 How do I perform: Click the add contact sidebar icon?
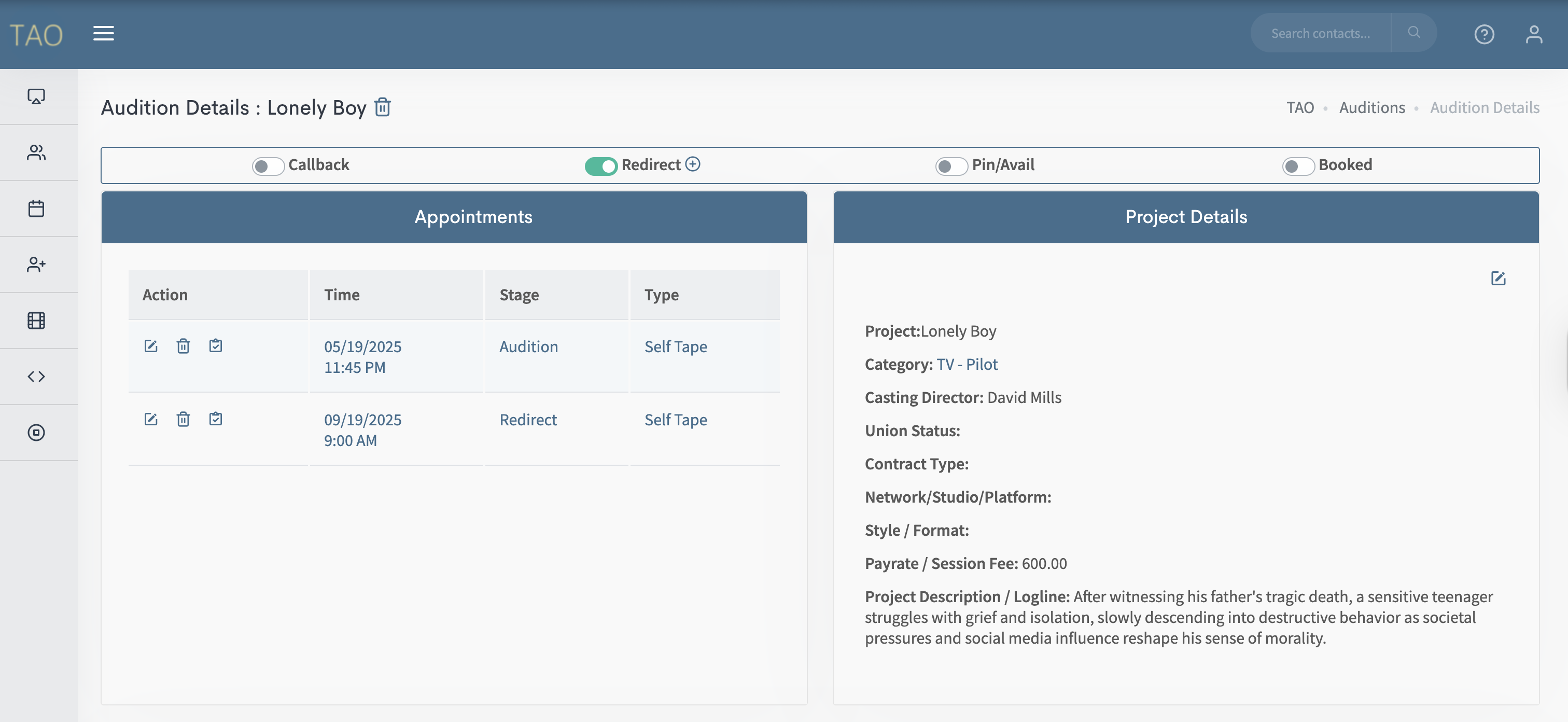tap(36, 265)
